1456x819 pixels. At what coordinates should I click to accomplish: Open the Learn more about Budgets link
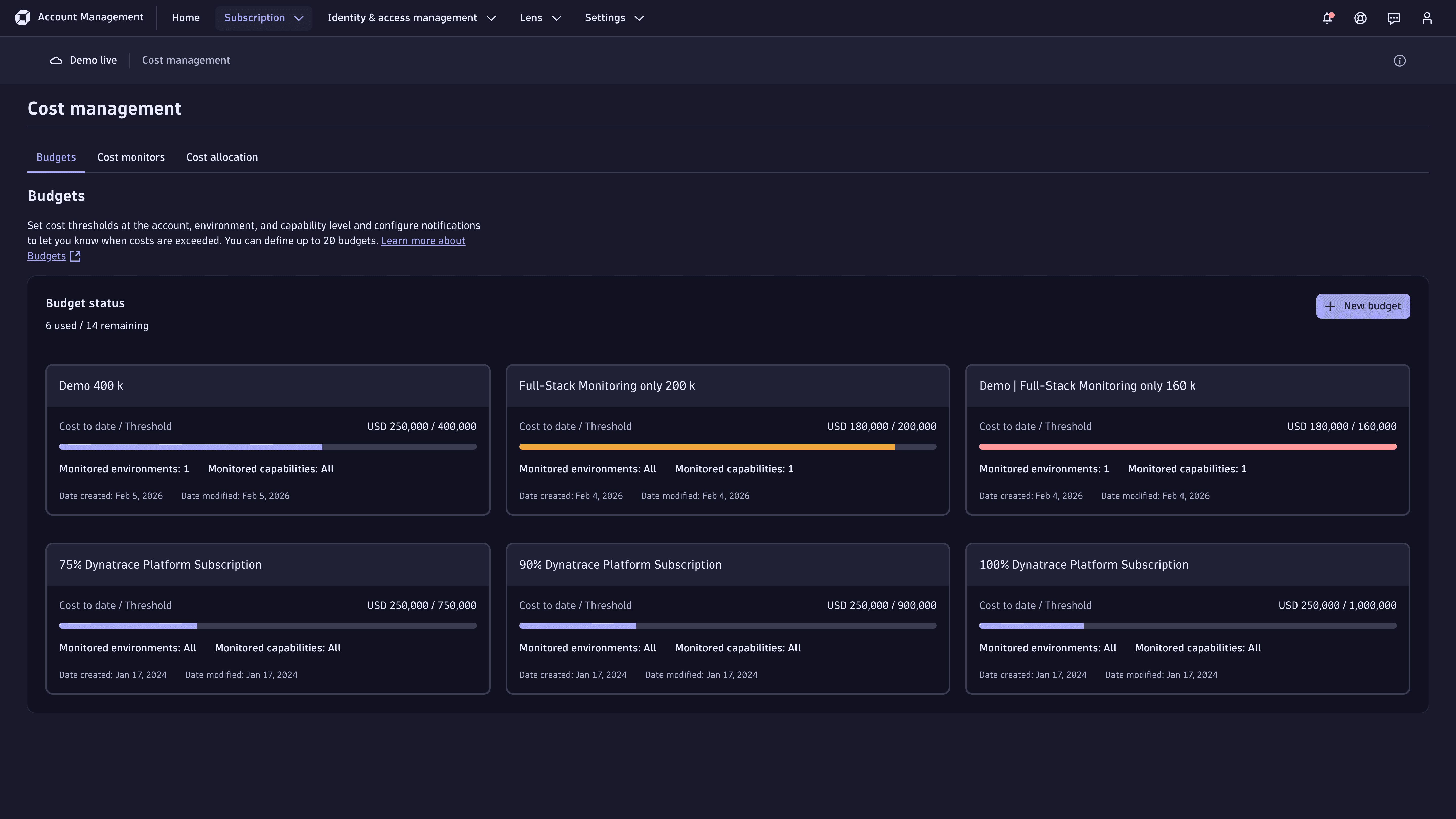423,240
